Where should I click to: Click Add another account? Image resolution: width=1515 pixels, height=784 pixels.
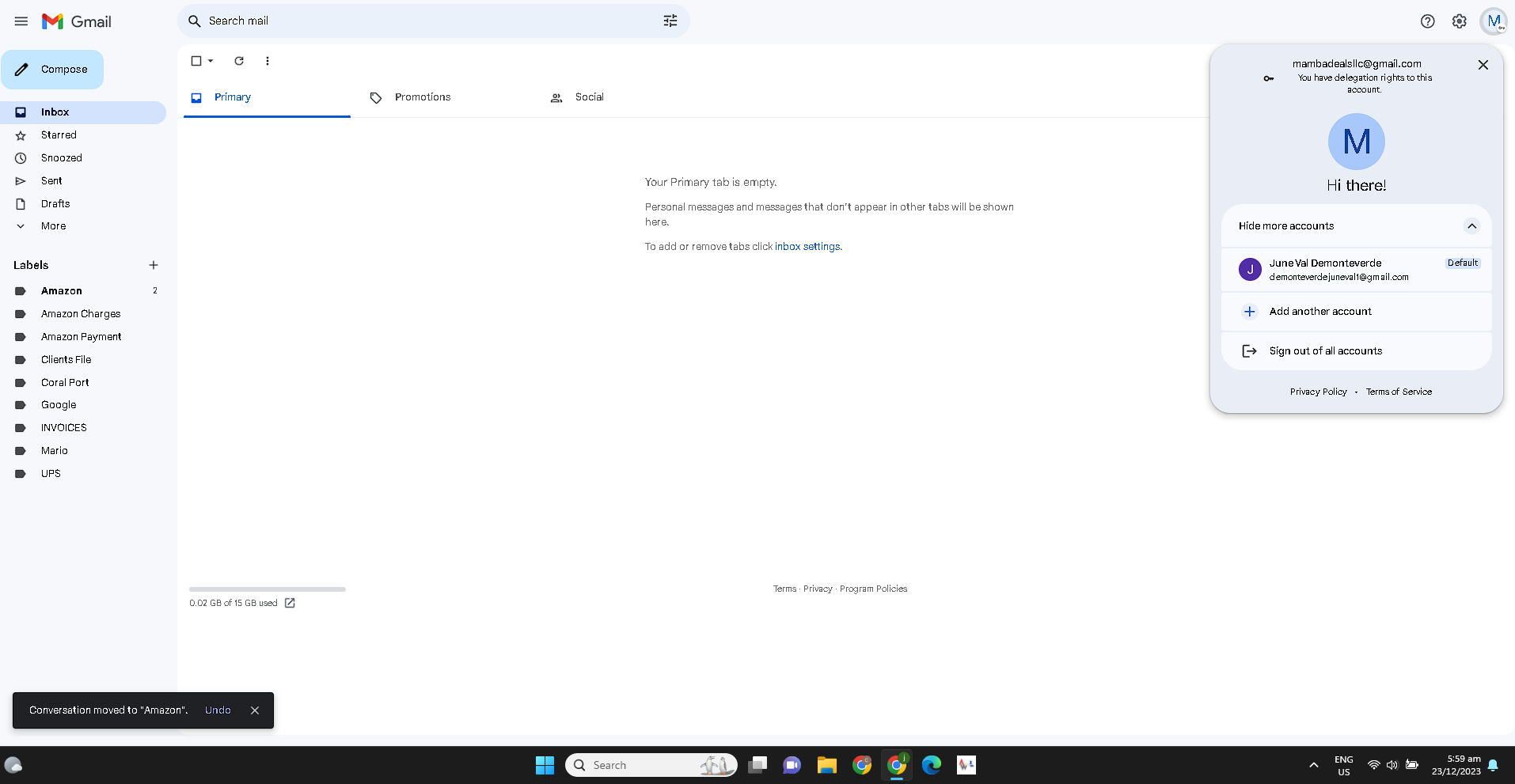point(1357,312)
